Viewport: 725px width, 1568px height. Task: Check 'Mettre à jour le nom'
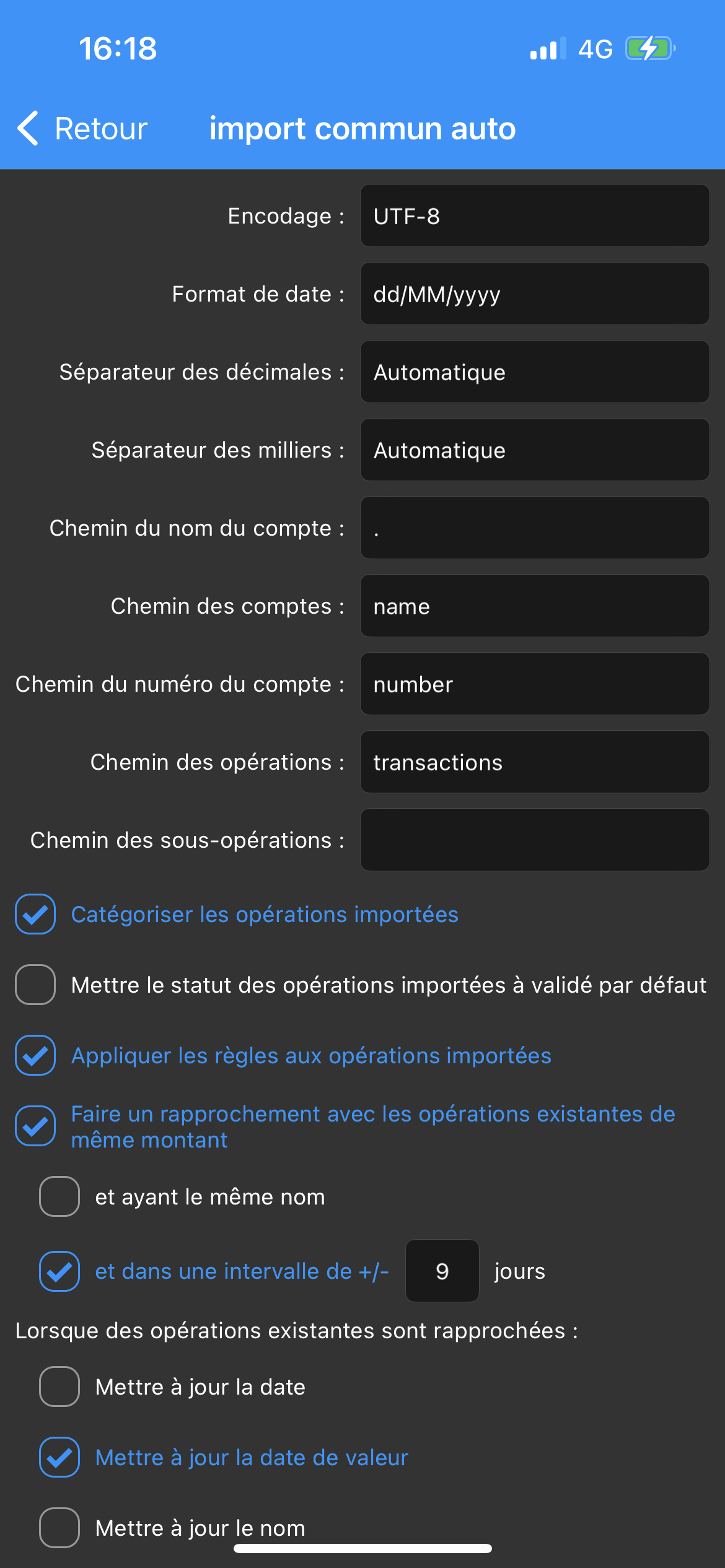[59, 1528]
